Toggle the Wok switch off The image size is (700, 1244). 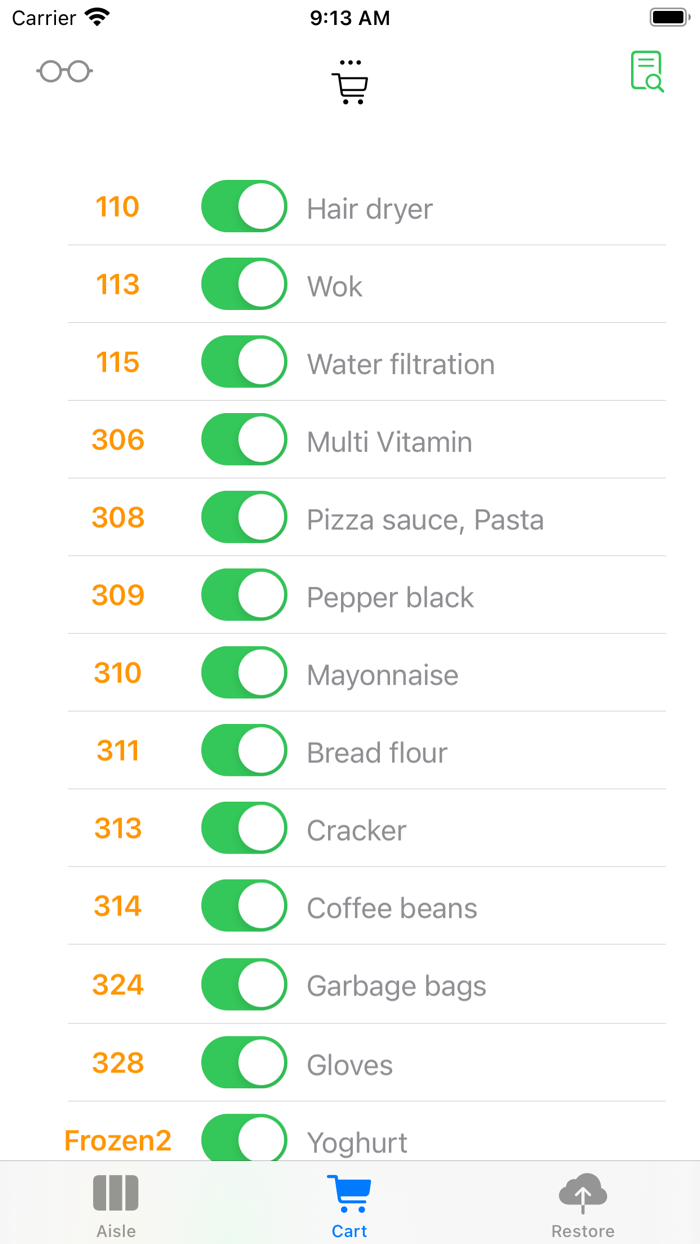tap(244, 285)
